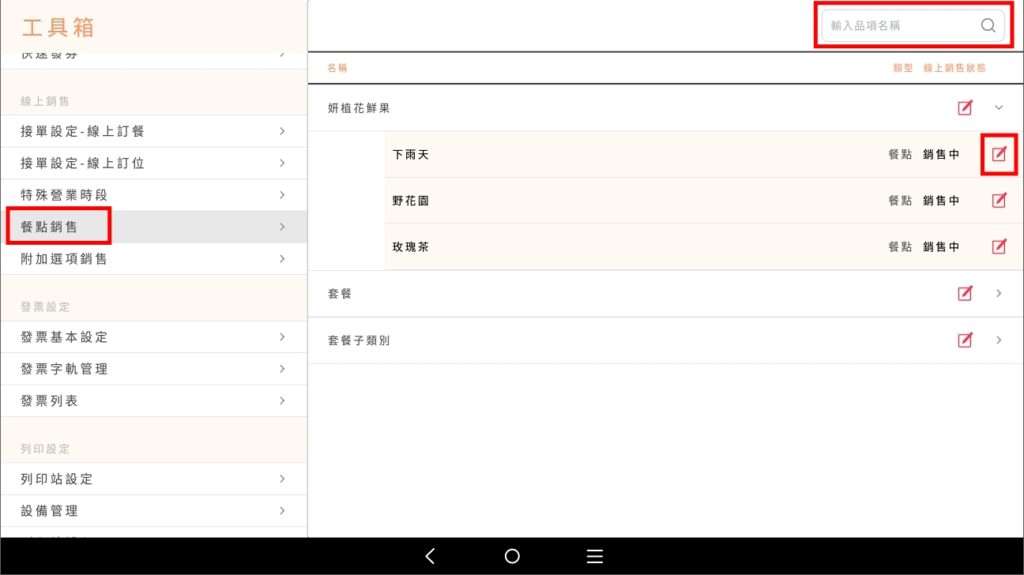
Task: Edit the 妍植花鮮果 category
Action: (x=965, y=108)
